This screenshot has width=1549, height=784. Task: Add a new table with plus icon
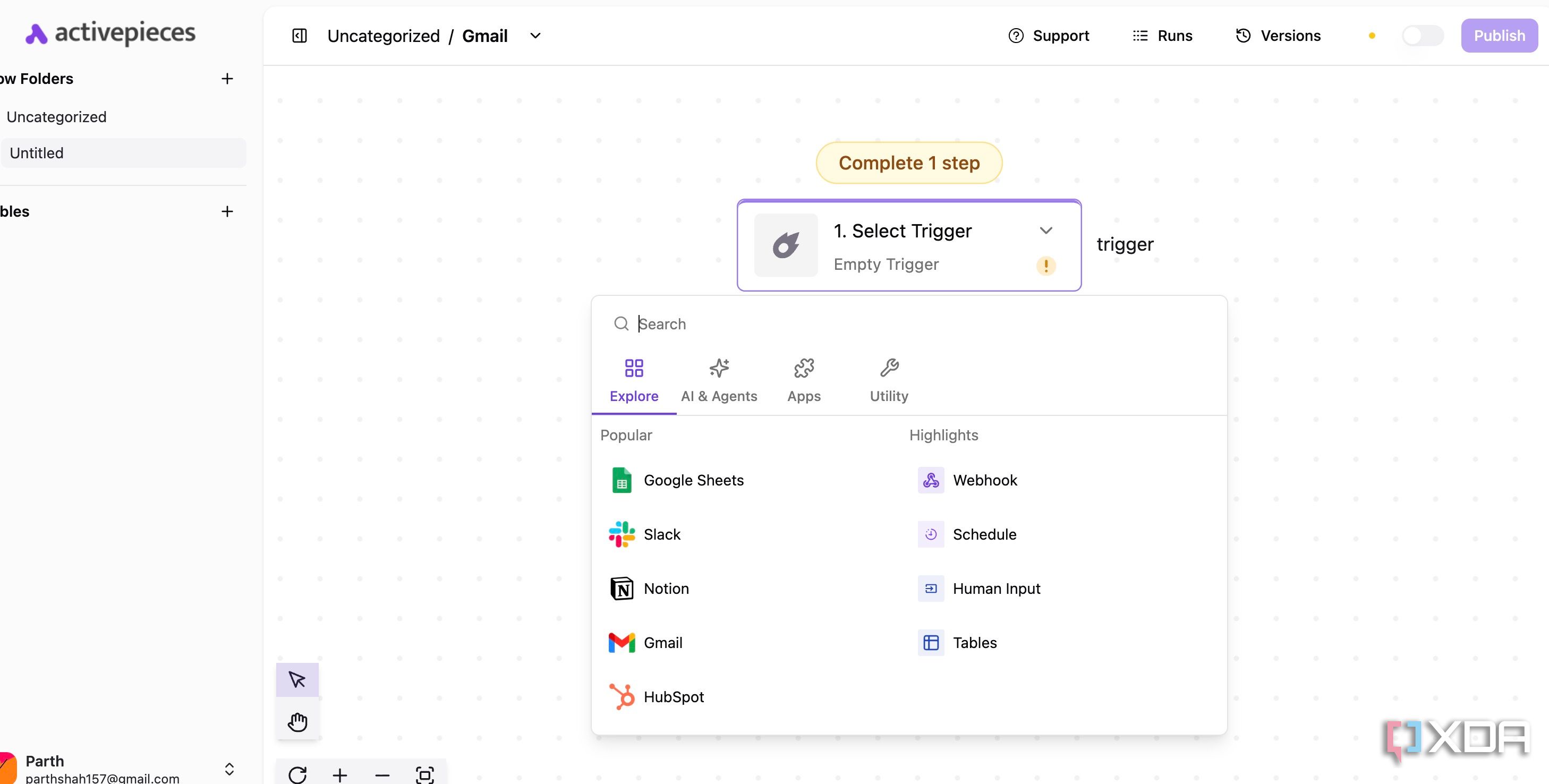tap(227, 211)
